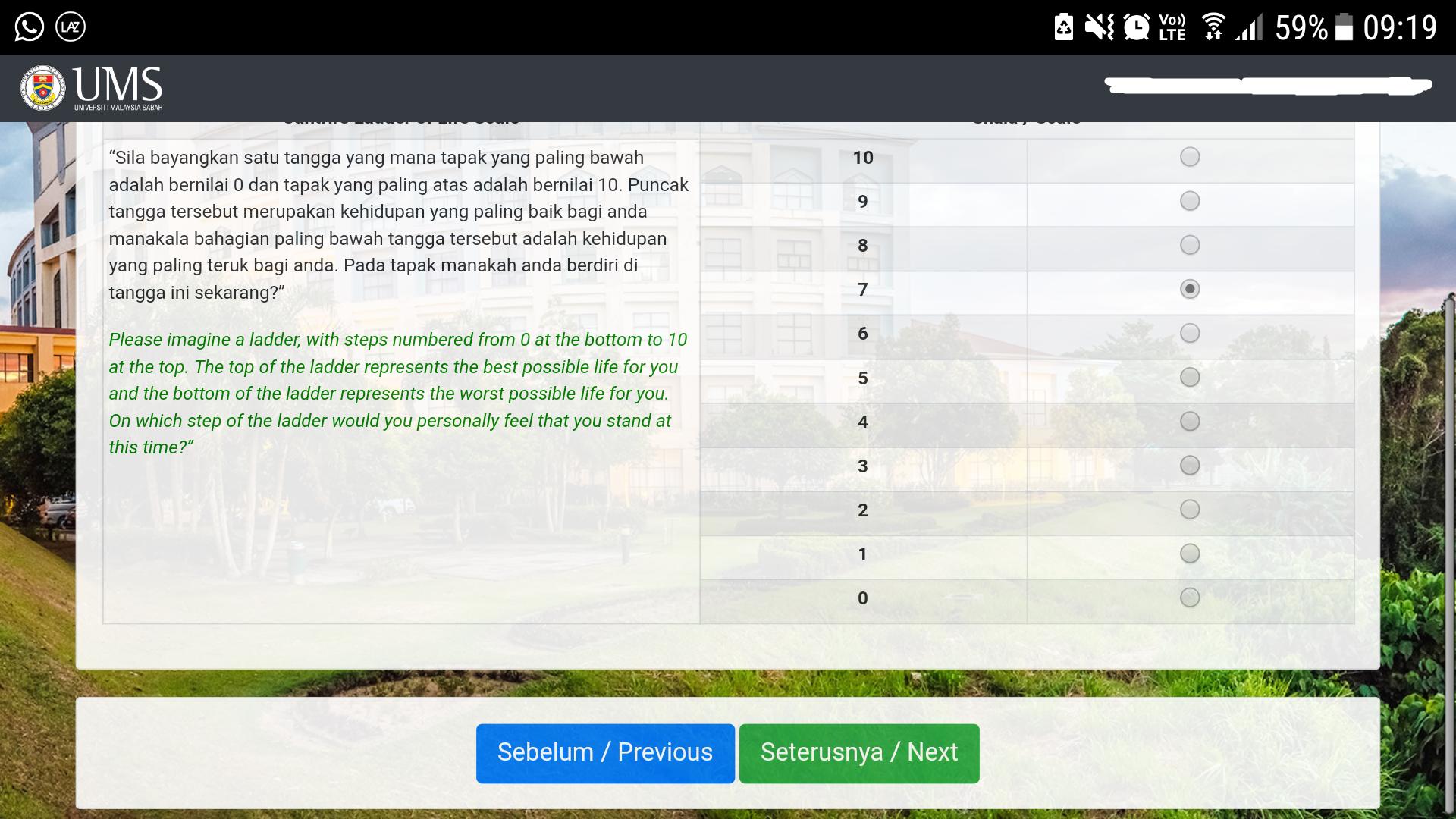Select scale value 1 radio button
Viewport: 1456px width, 819px height.
coord(1190,554)
